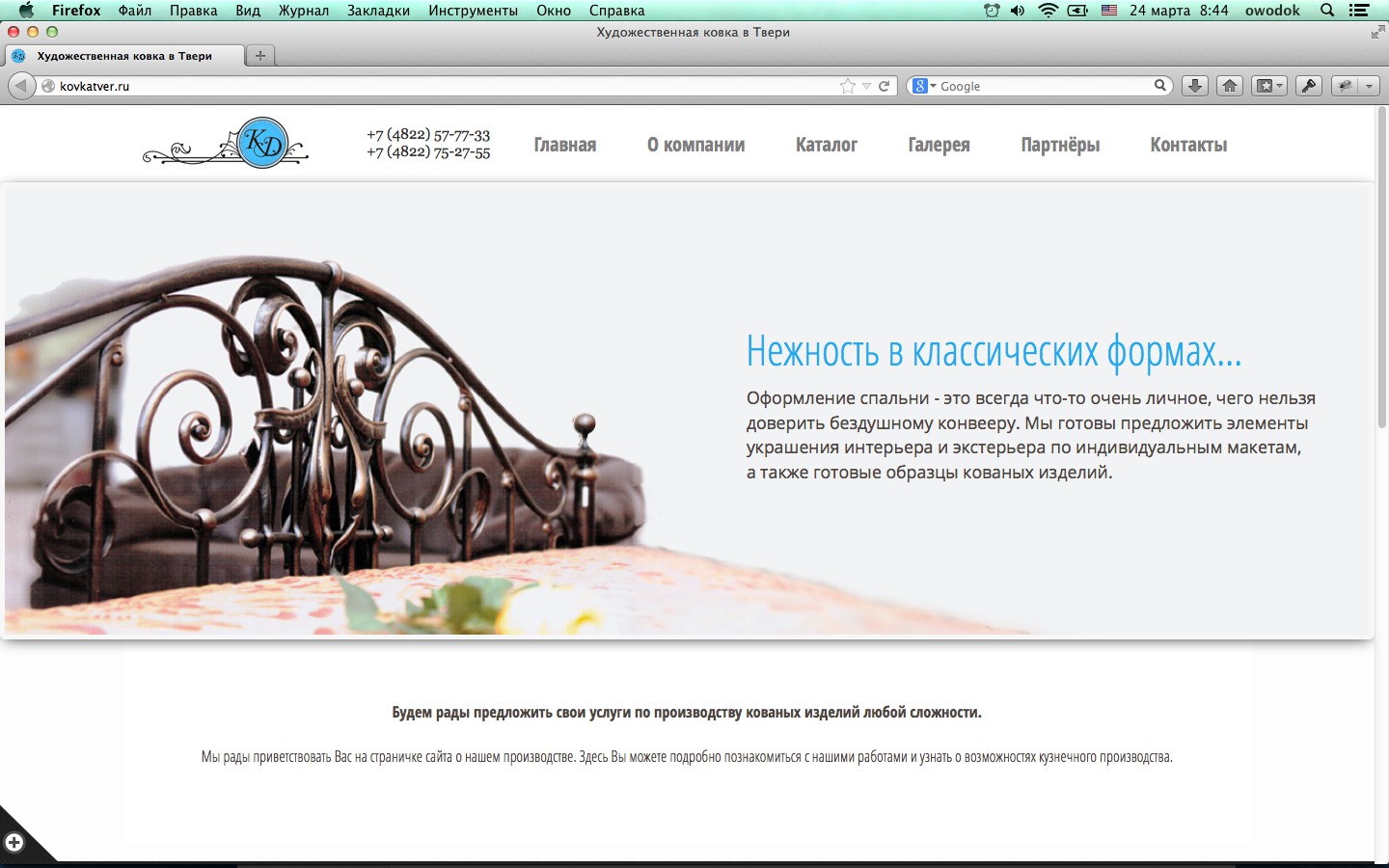Click phone number +7 (4822) 57-77-33

[x=428, y=135]
